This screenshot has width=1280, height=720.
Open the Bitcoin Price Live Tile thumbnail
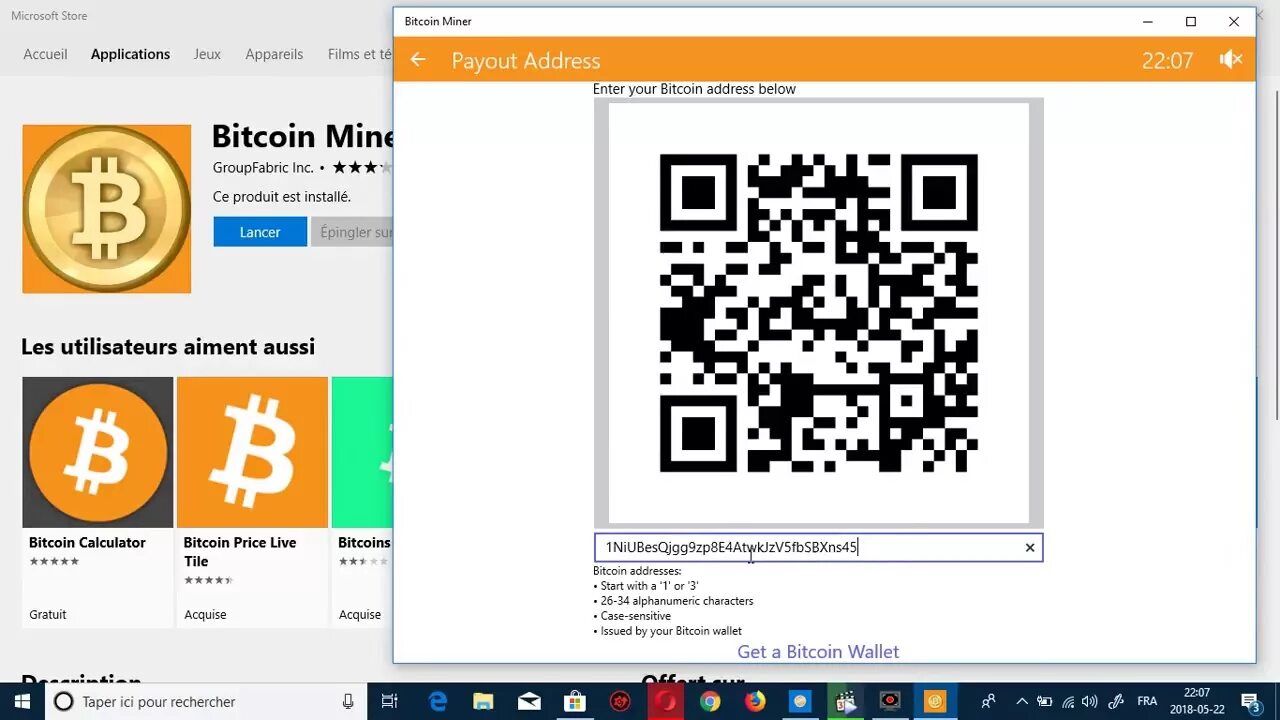pos(252,452)
